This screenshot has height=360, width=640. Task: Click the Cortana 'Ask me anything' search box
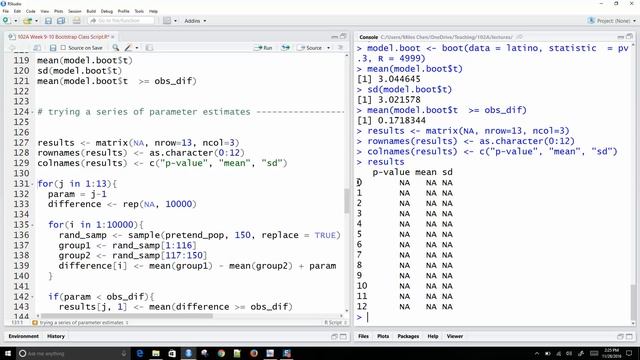(x=73, y=353)
